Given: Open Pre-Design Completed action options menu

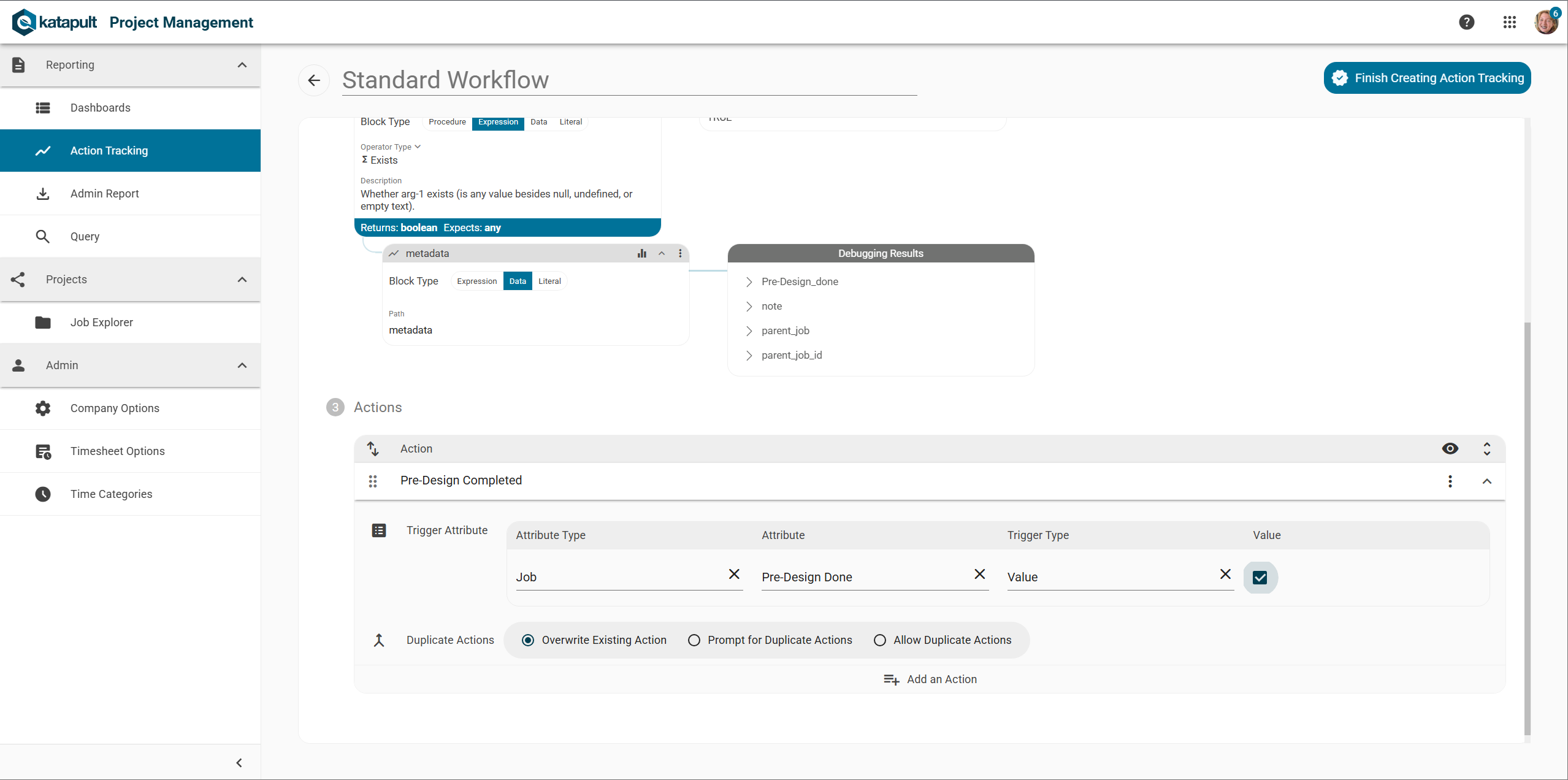Looking at the screenshot, I should click(1450, 481).
